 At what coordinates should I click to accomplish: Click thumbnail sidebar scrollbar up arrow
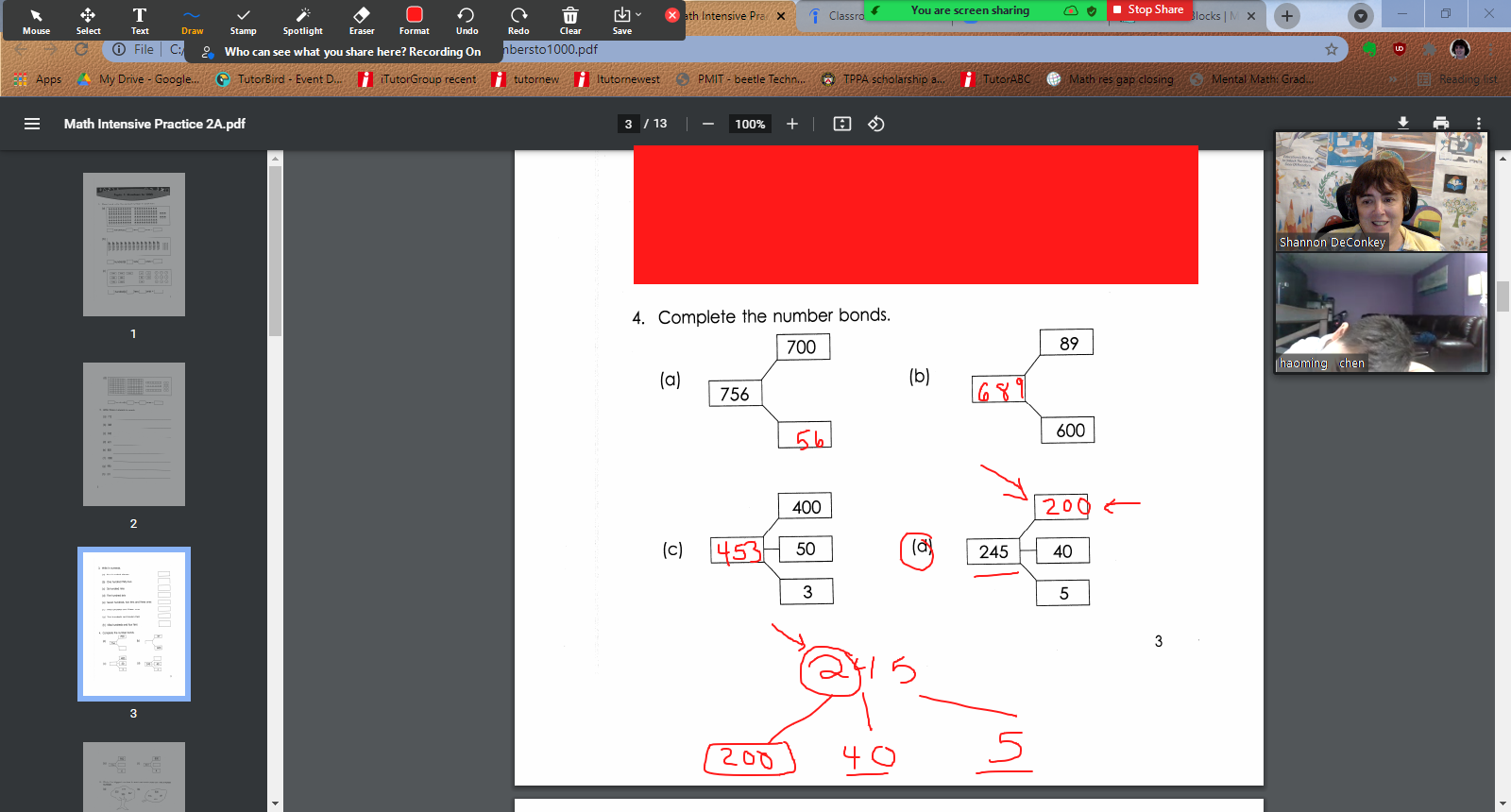pos(275,158)
